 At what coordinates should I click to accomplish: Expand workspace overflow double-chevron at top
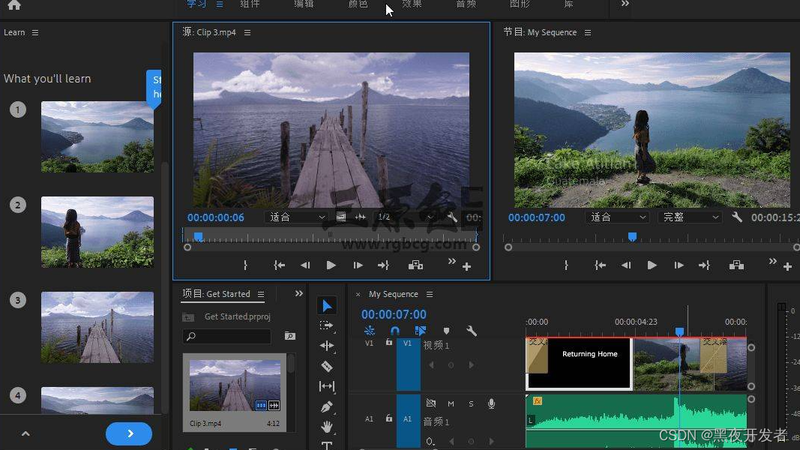pos(625,4)
